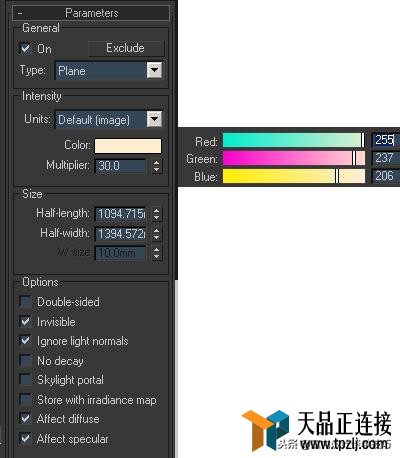Enable the No decay option
Image resolution: width=400 pixels, height=458 pixels.
pyautogui.click(x=26, y=360)
